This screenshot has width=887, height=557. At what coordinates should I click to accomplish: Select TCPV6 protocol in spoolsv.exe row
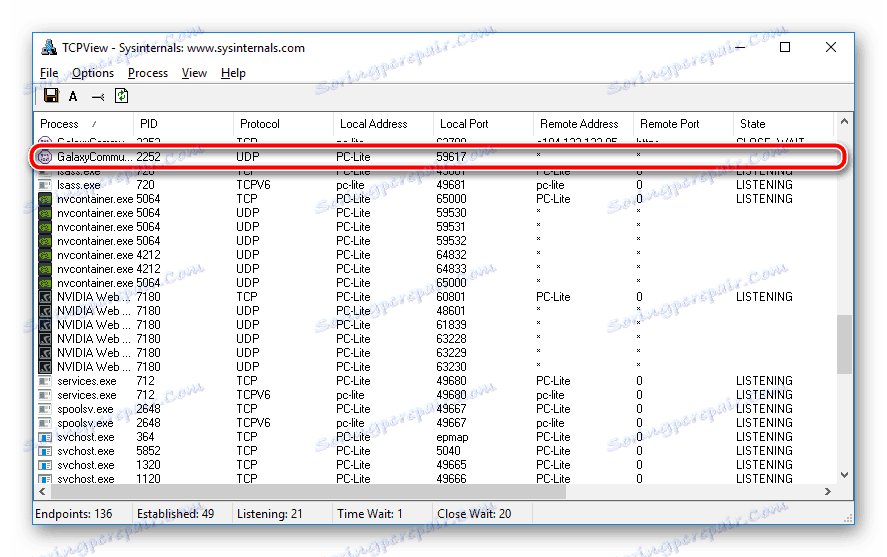pos(253,423)
